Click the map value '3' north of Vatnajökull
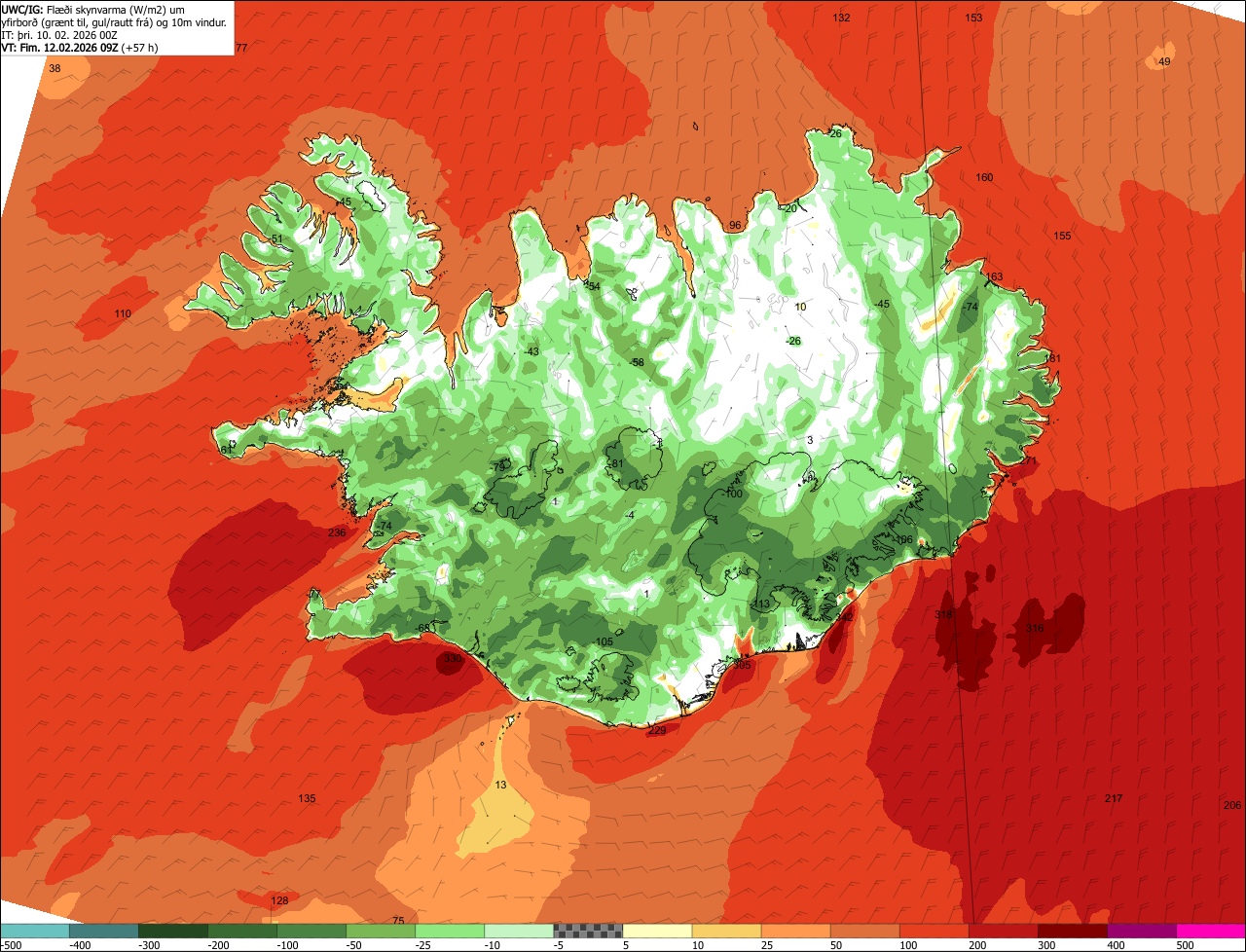The width and height of the screenshot is (1246, 952). (810, 440)
